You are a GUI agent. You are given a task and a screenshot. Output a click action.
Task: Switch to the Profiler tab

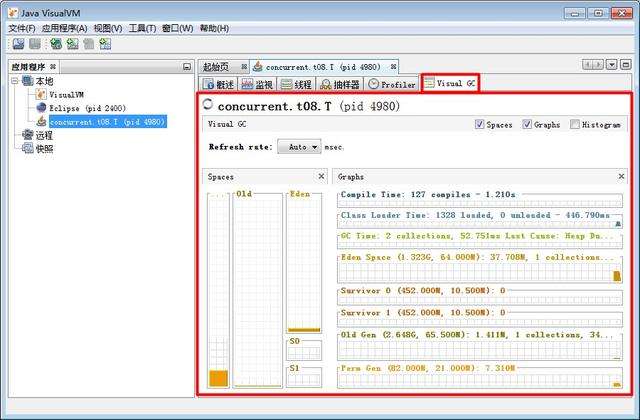tap(392, 84)
